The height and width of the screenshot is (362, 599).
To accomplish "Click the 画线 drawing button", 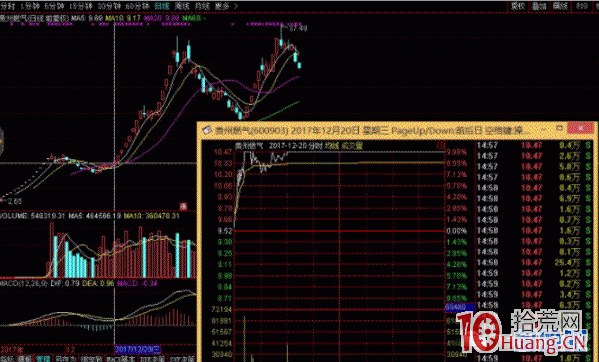I will (x=560, y=6).
